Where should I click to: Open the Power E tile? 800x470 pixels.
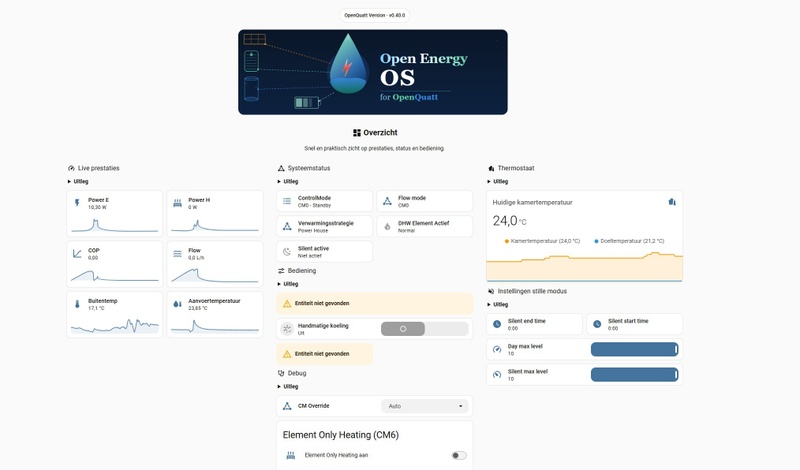pyautogui.click(x=115, y=214)
